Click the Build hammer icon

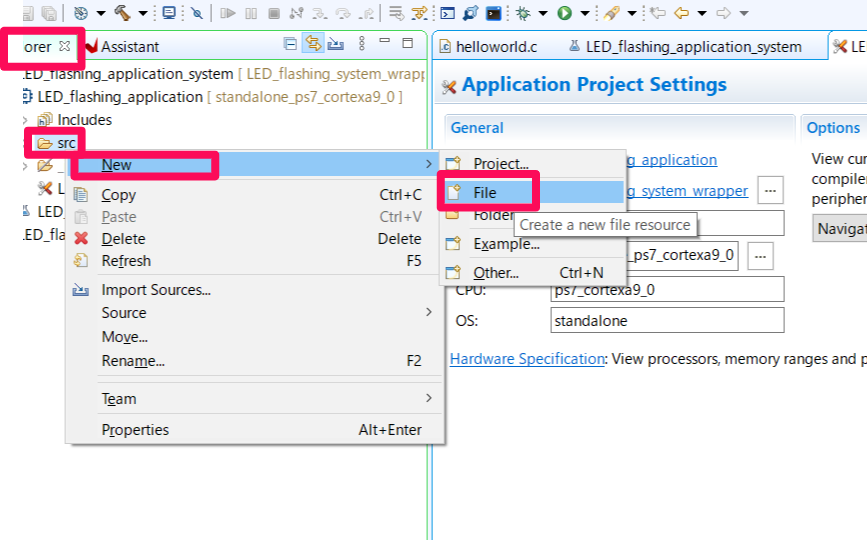coord(122,13)
